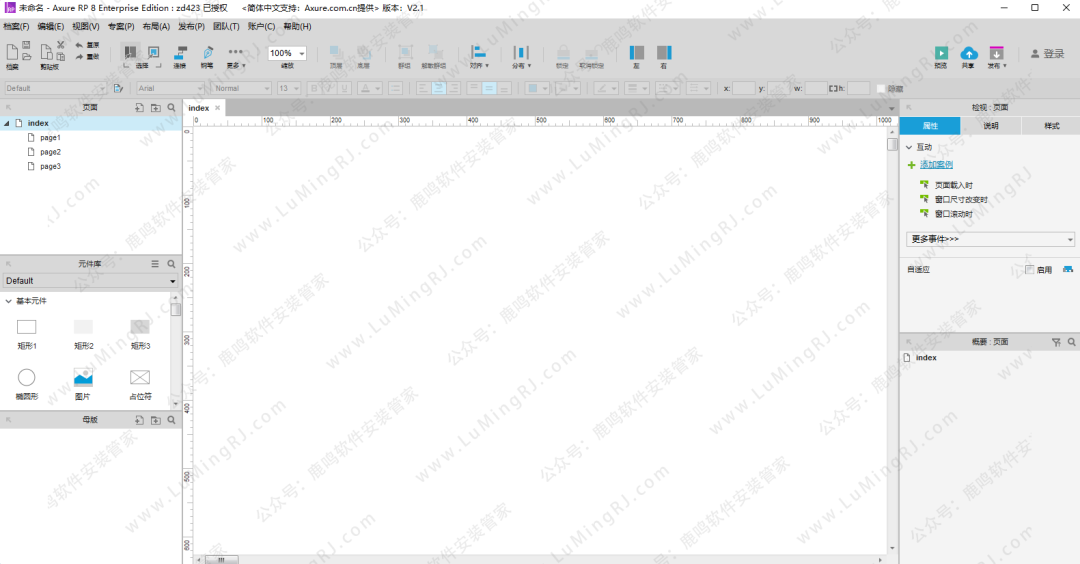Click the Login (登录) button
This screenshot has width=1080, height=564.
coord(1048,54)
